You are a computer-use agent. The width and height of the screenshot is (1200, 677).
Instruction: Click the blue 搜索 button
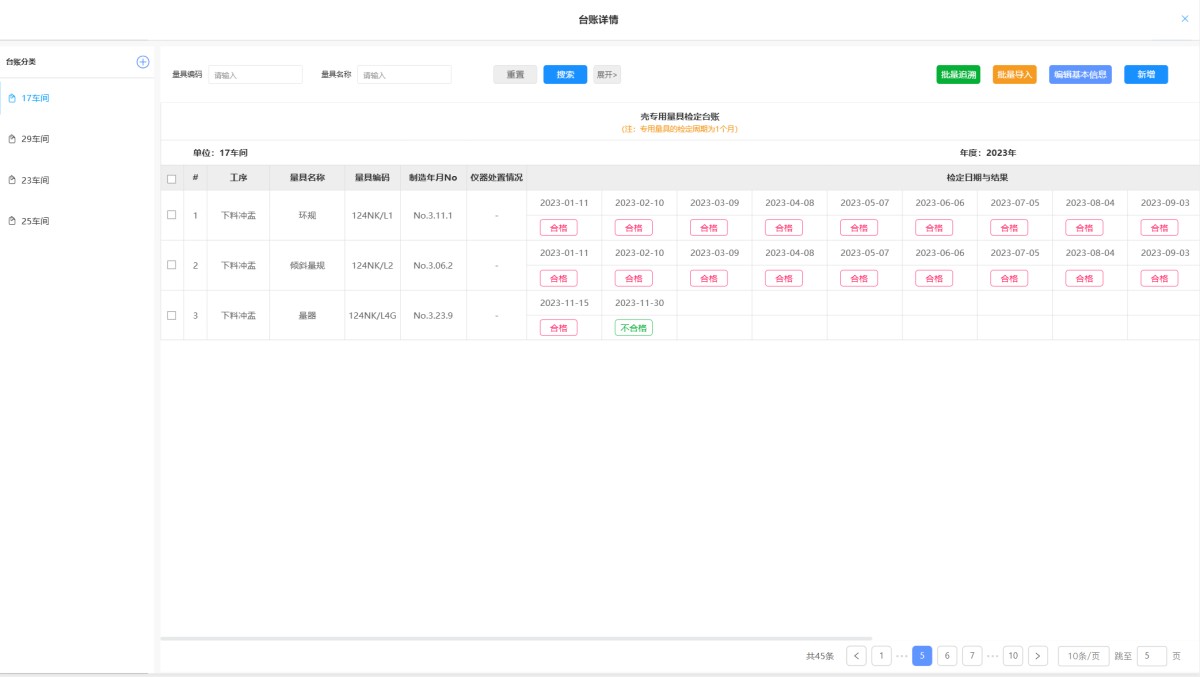[565, 75]
